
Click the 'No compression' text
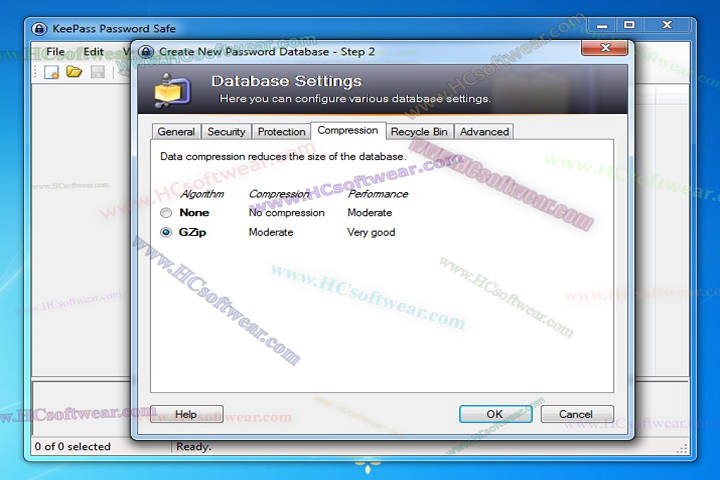(287, 213)
